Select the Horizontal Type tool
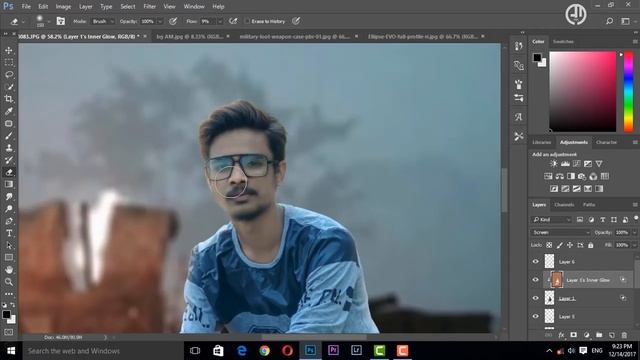The height and width of the screenshot is (360, 640). pyautogui.click(x=9, y=233)
